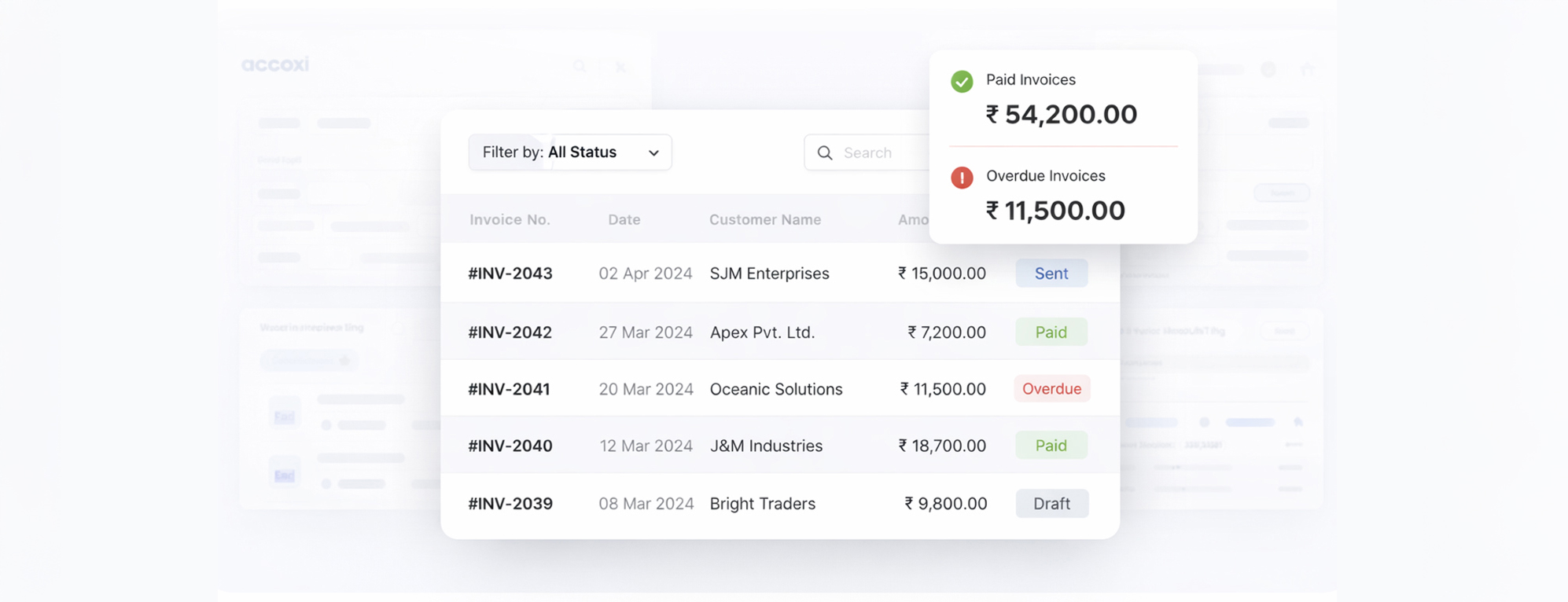Click the Paid badge on invoice #INV-2042
Viewport: 1568px width, 602px height.
1051,332
